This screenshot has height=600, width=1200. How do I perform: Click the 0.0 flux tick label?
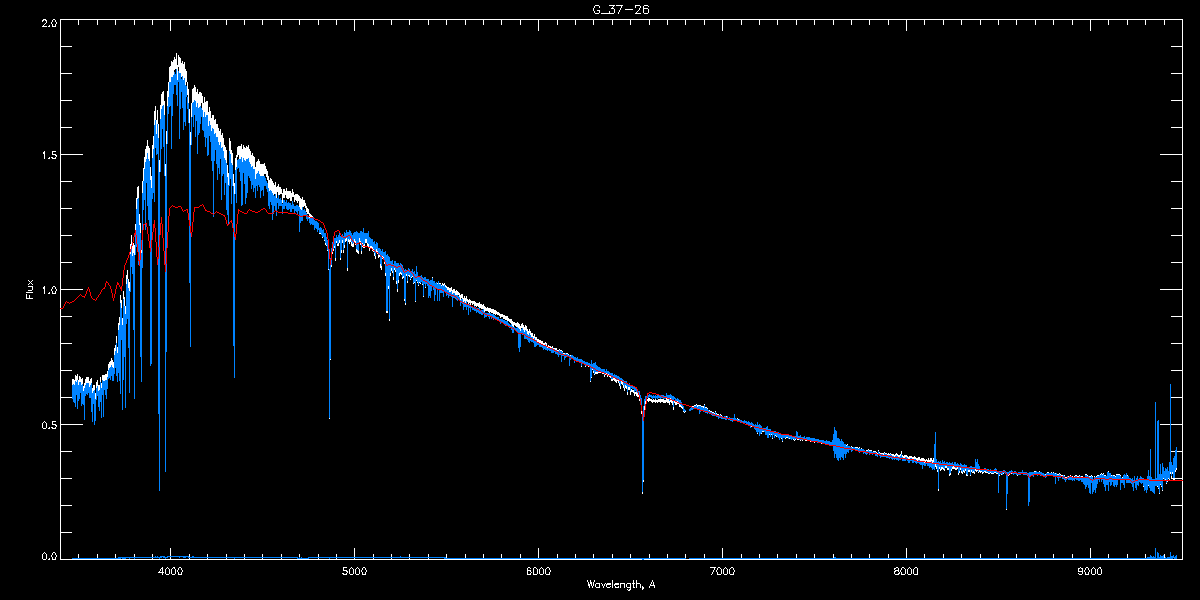coord(48,555)
